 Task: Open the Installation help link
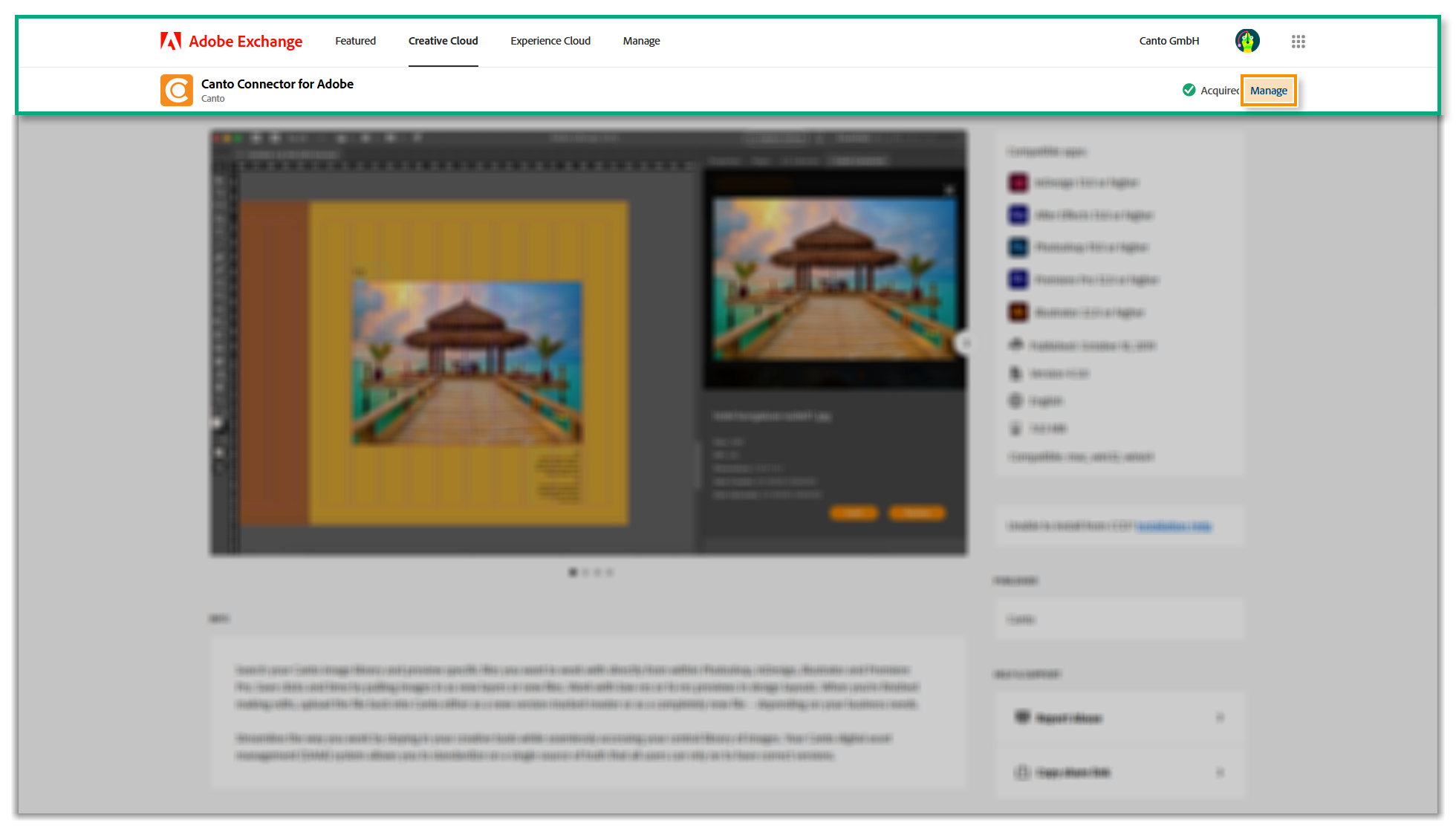pyautogui.click(x=1174, y=527)
